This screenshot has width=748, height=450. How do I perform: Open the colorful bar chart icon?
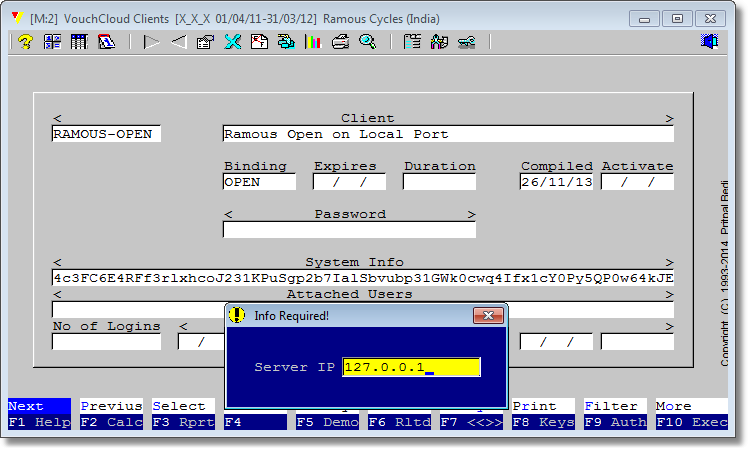pos(313,42)
